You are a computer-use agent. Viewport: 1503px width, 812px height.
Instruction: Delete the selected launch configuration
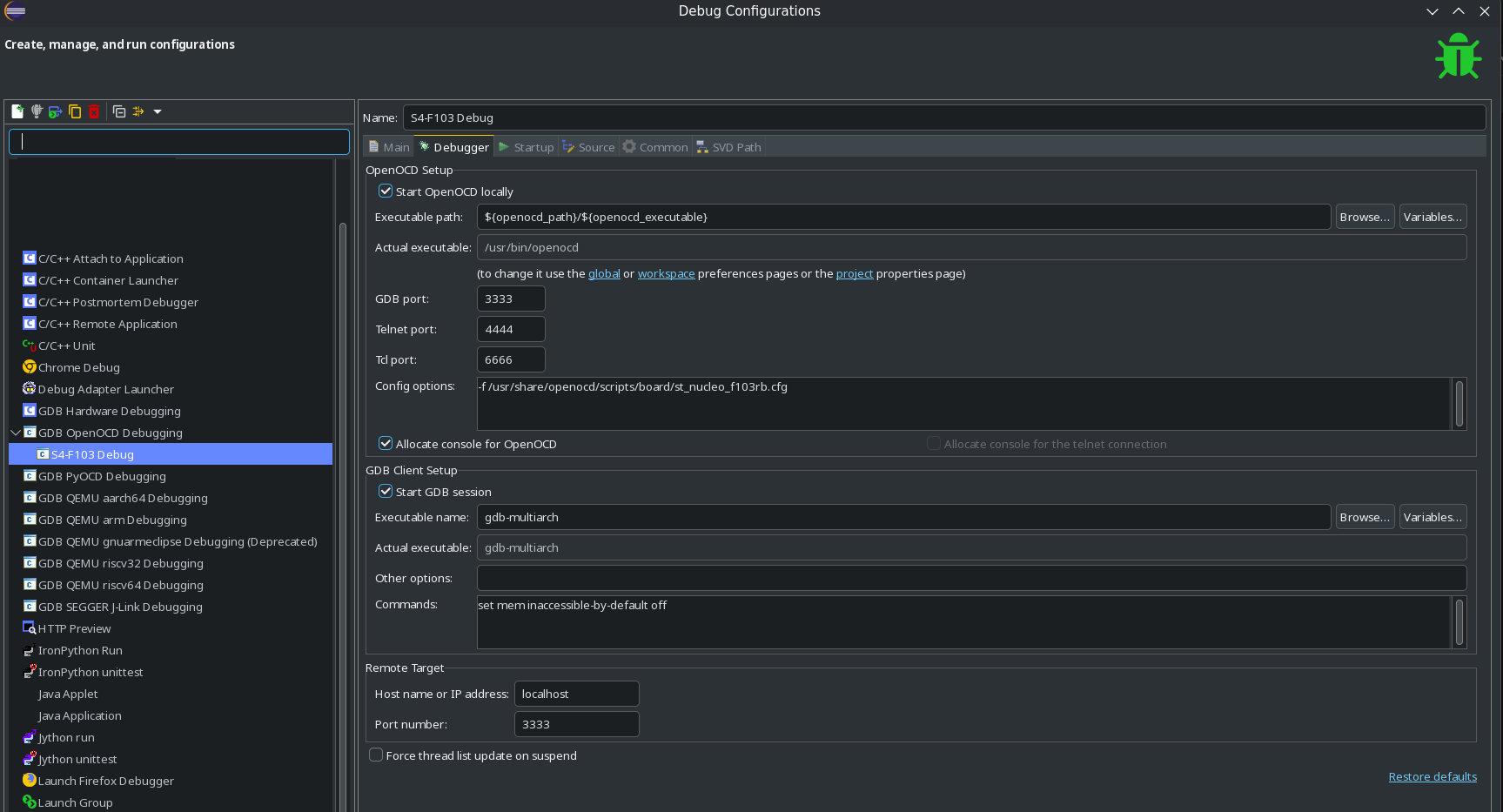94,111
